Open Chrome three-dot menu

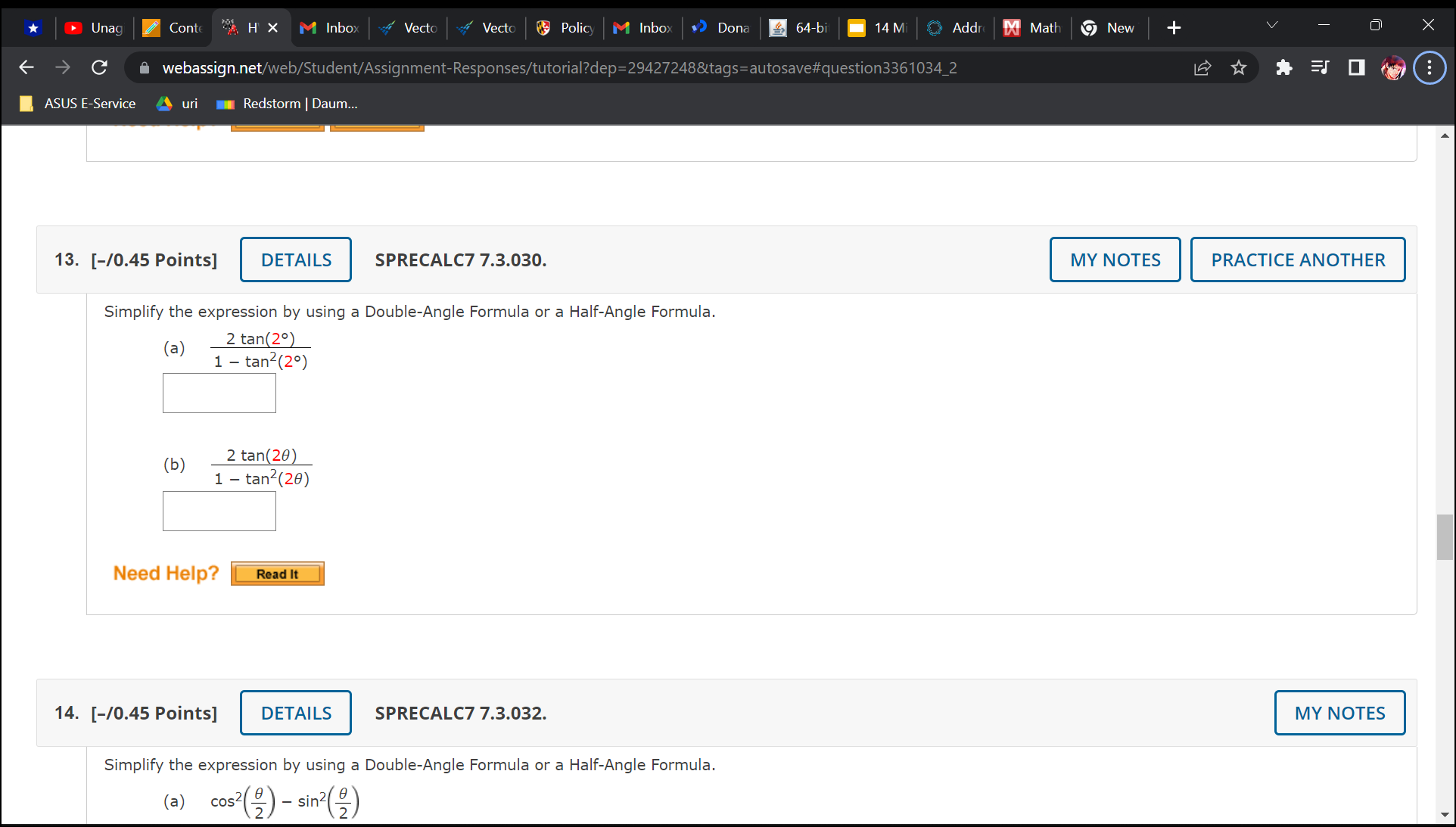click(x=1430, y=68)
